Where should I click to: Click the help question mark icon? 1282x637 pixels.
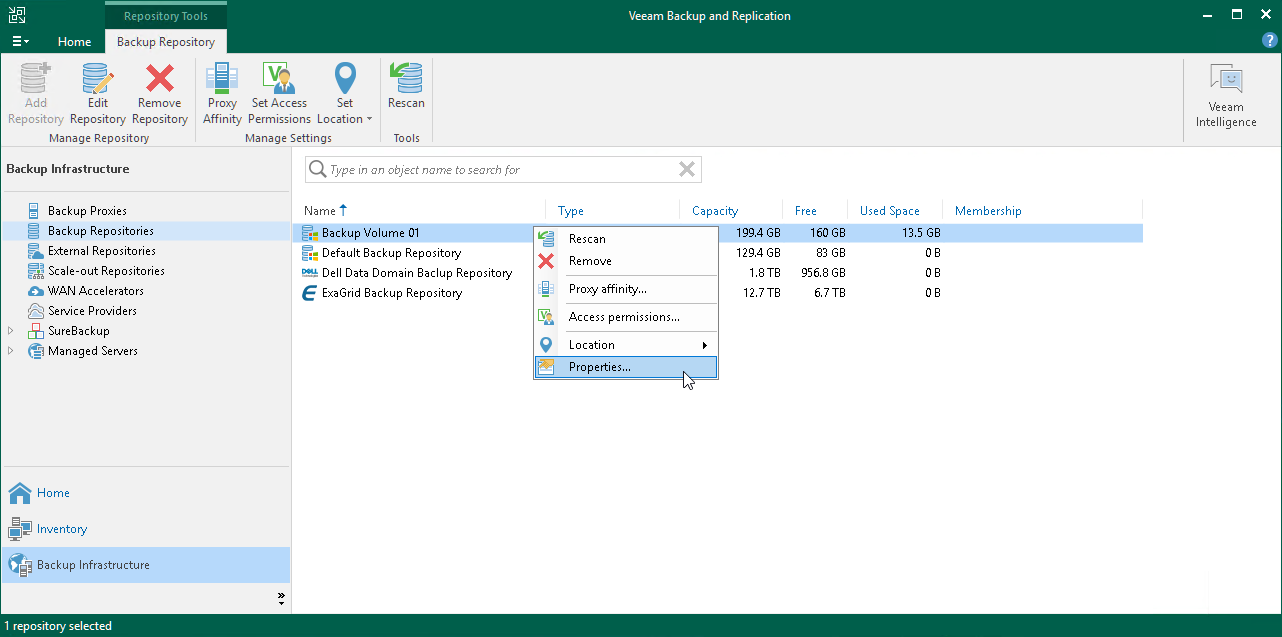click(x=1269, y=41)
